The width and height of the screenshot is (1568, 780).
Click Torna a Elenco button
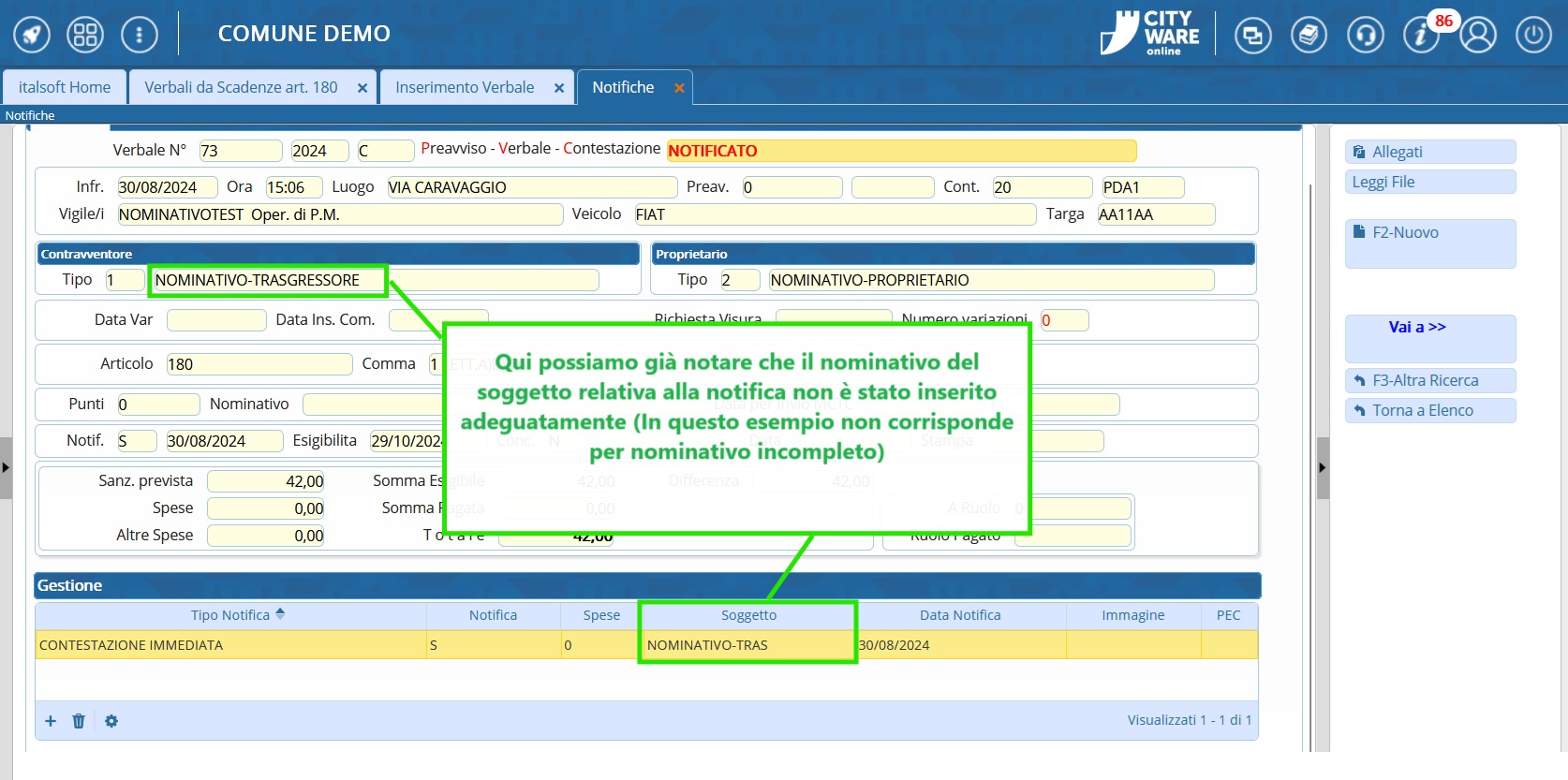click(x=1429, y=410)
